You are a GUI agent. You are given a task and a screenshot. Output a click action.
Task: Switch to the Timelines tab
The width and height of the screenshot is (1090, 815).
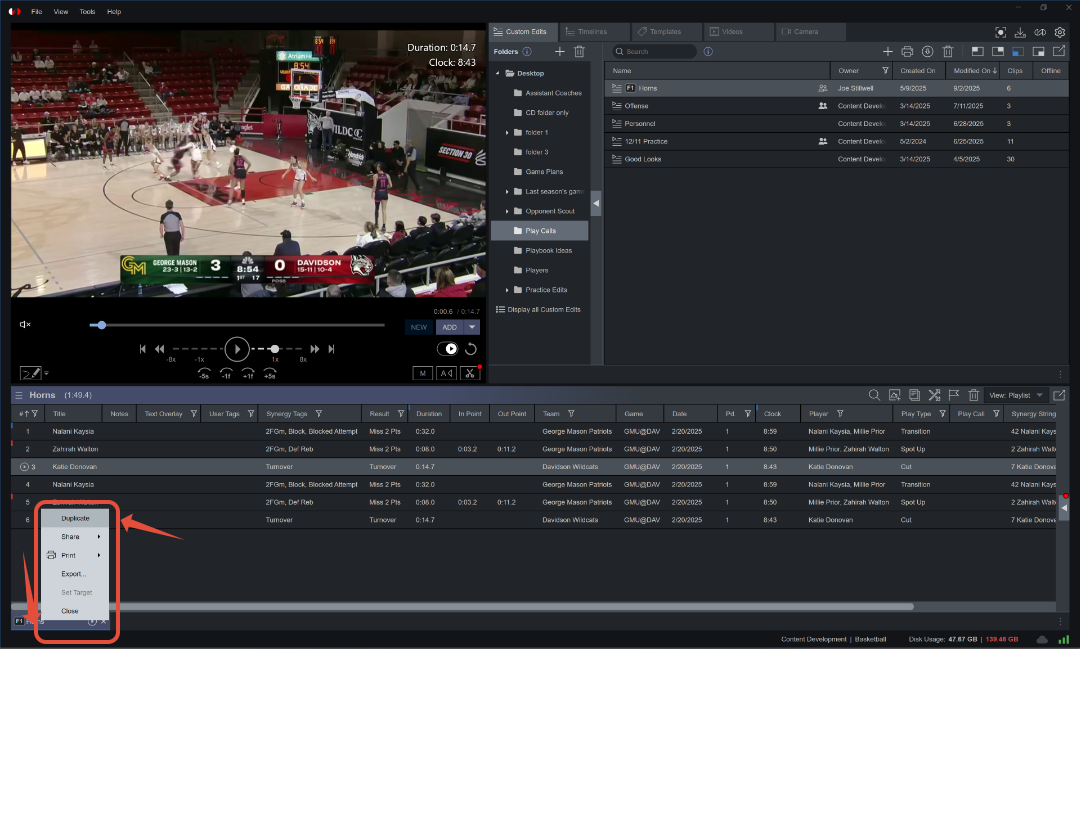coord(594,32)
